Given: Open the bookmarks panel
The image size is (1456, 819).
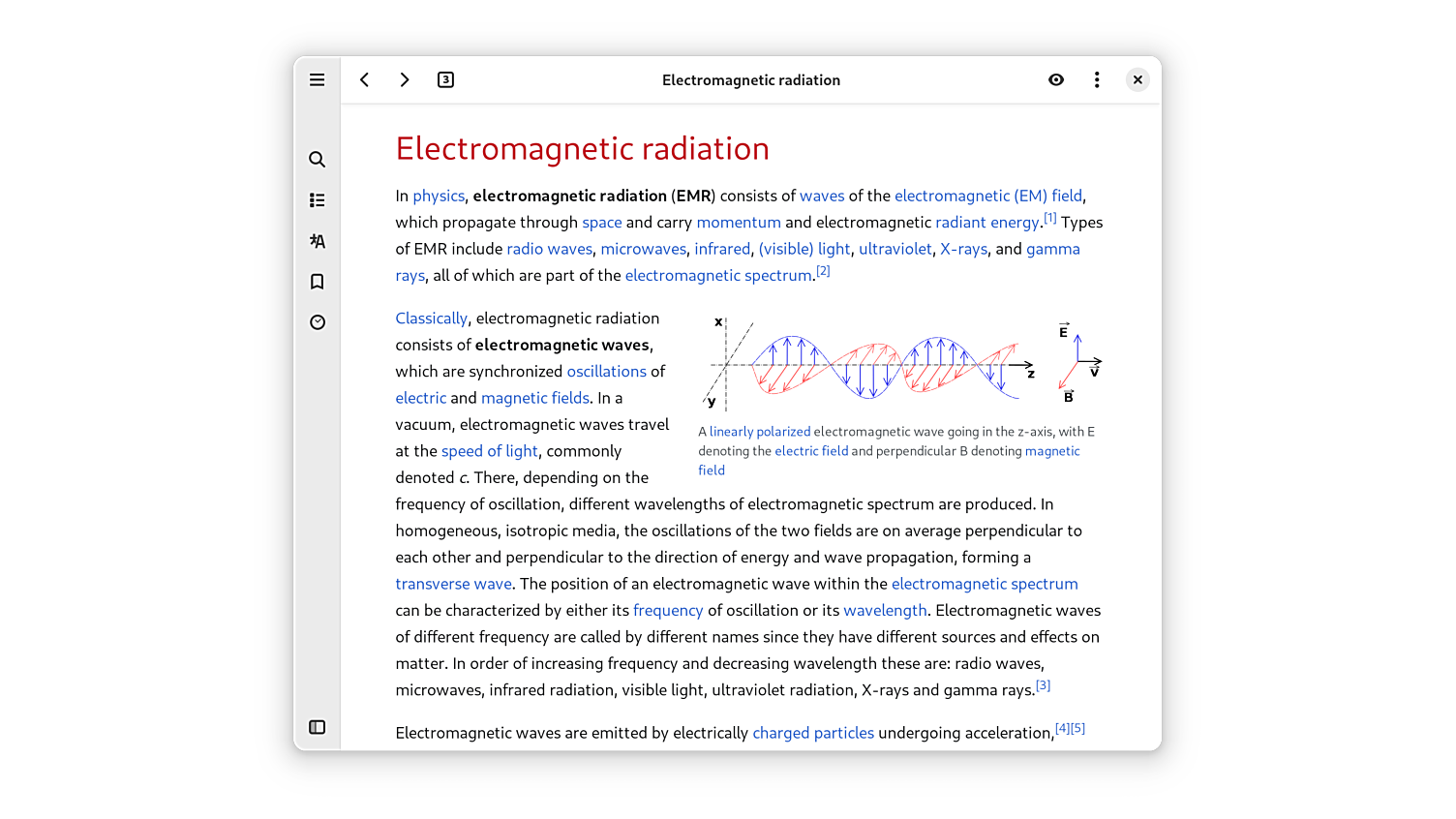Looking at the screenshot, I should (x=317, y=282).
